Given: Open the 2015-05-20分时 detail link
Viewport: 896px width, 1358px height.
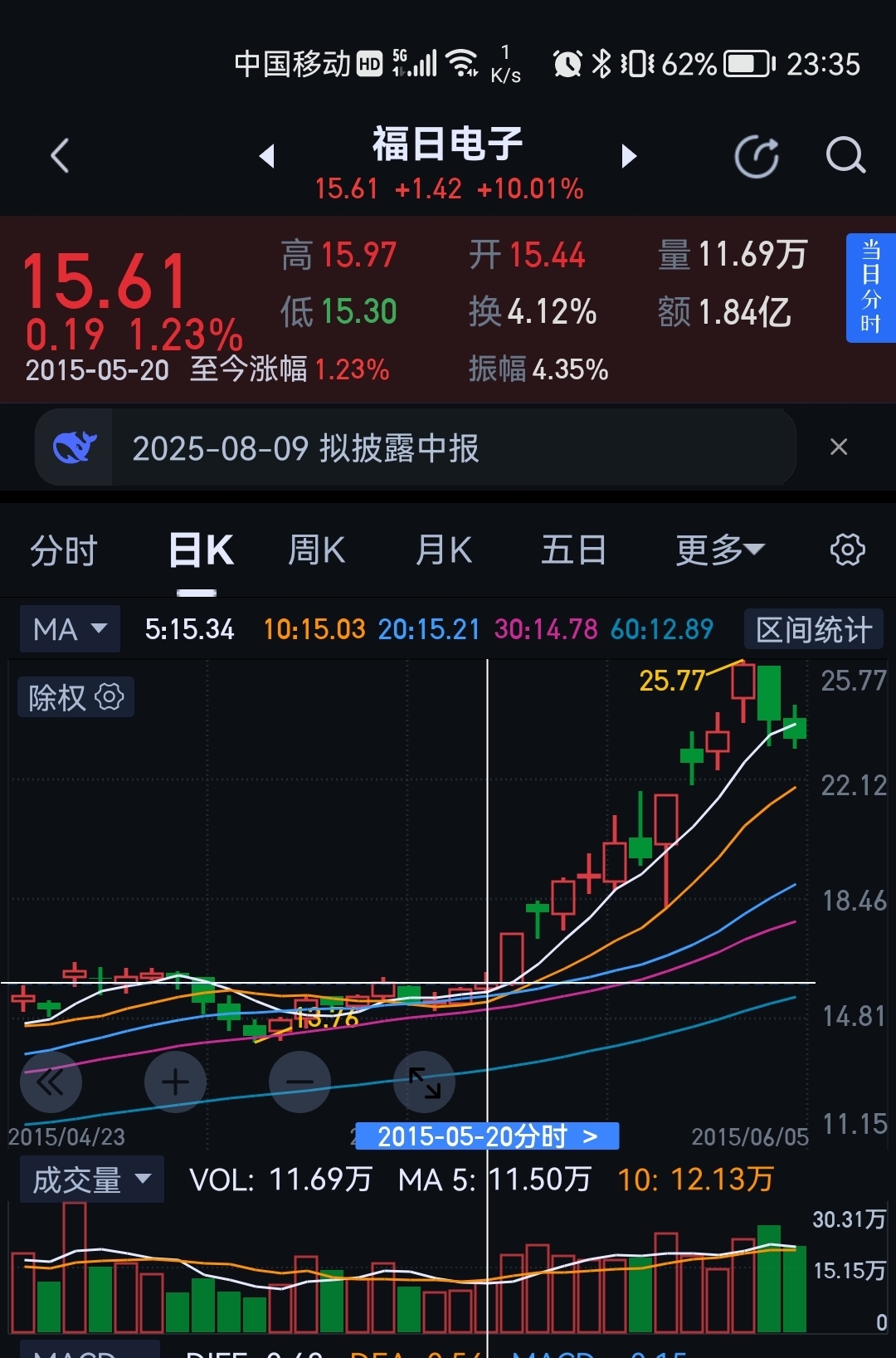Looking at the screenshot, I should 487,1136.
